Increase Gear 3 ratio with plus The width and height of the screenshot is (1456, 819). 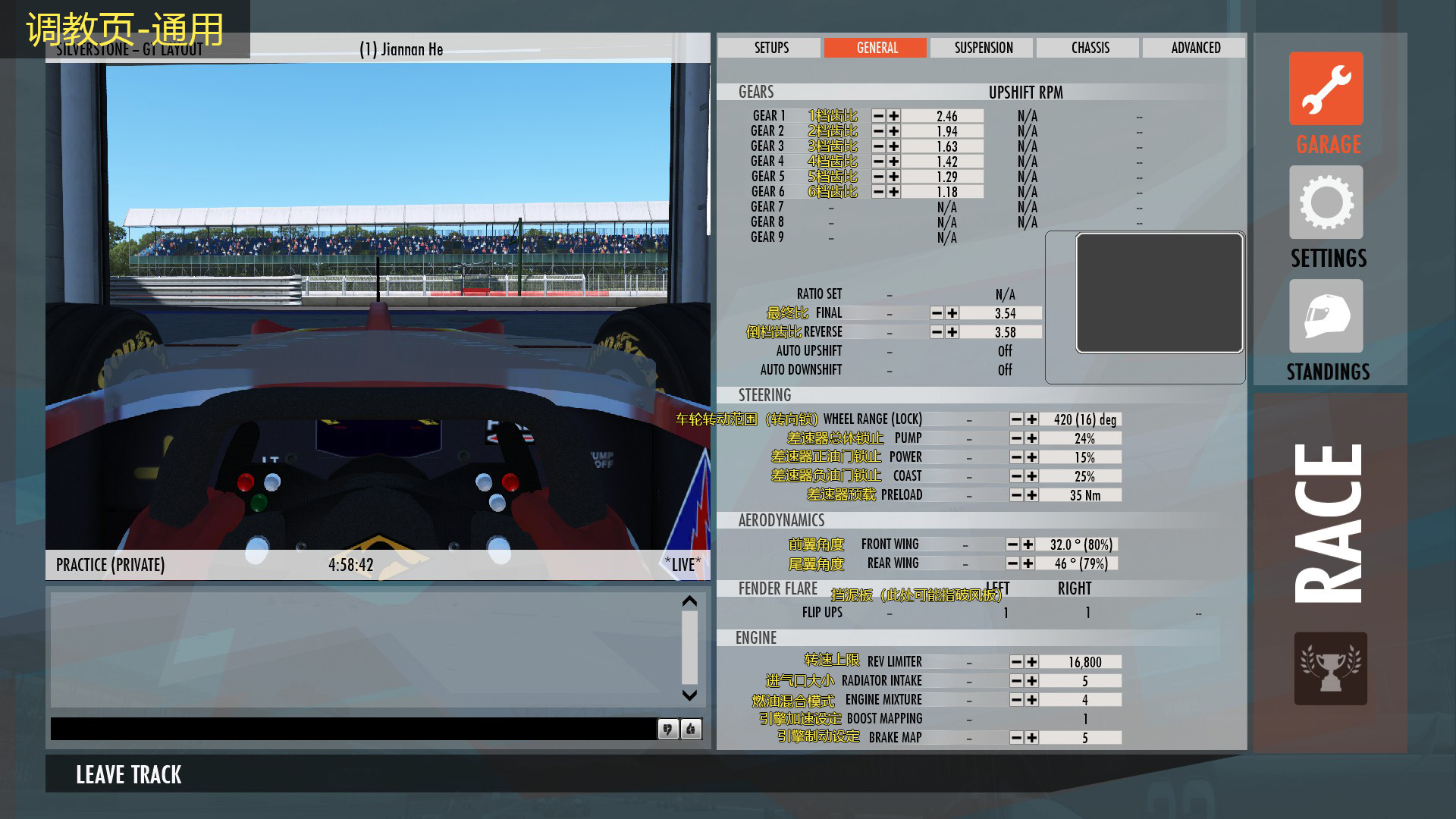pyautogui.click(x=894, y=146)
